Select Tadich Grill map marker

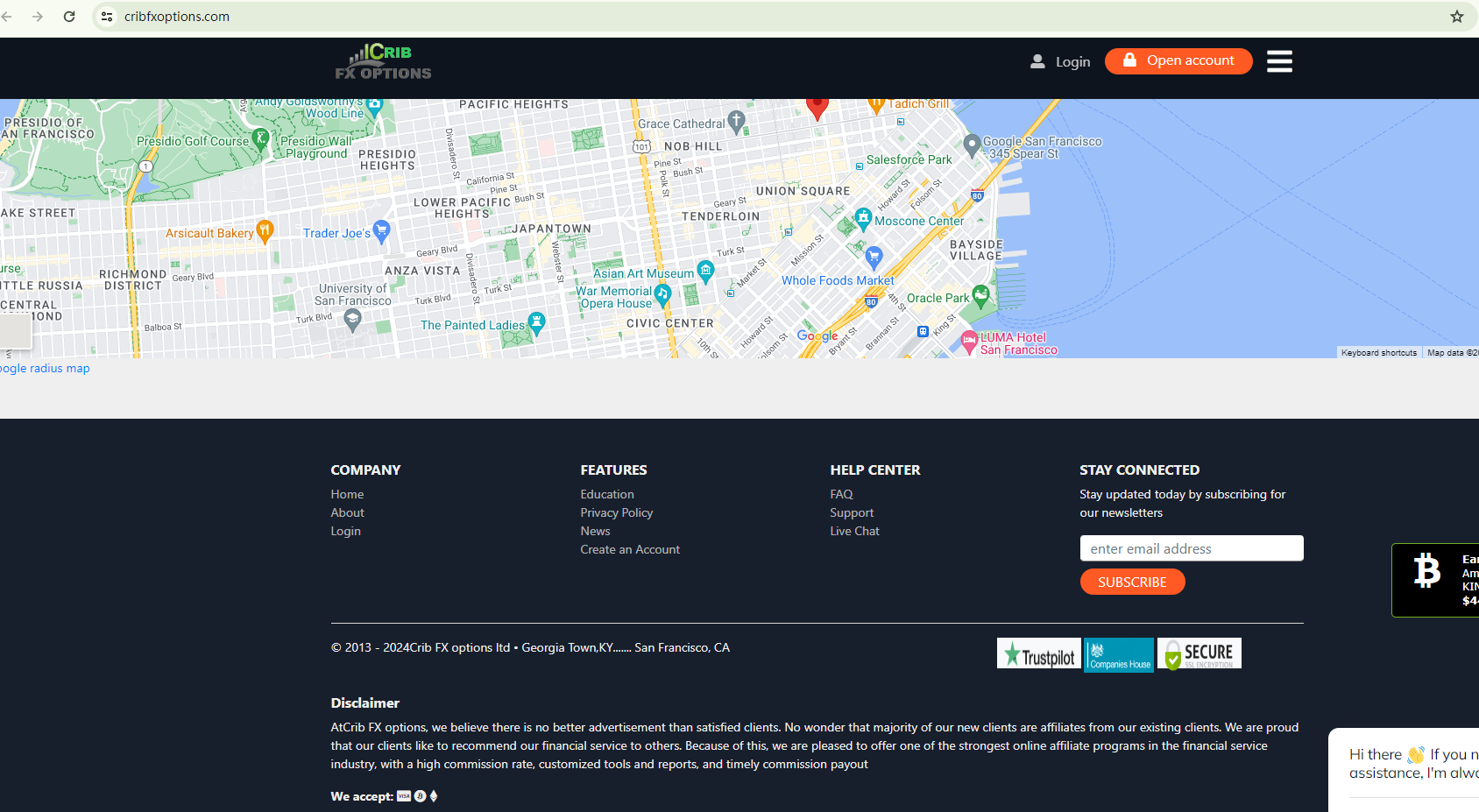click(x=876, y=106)
